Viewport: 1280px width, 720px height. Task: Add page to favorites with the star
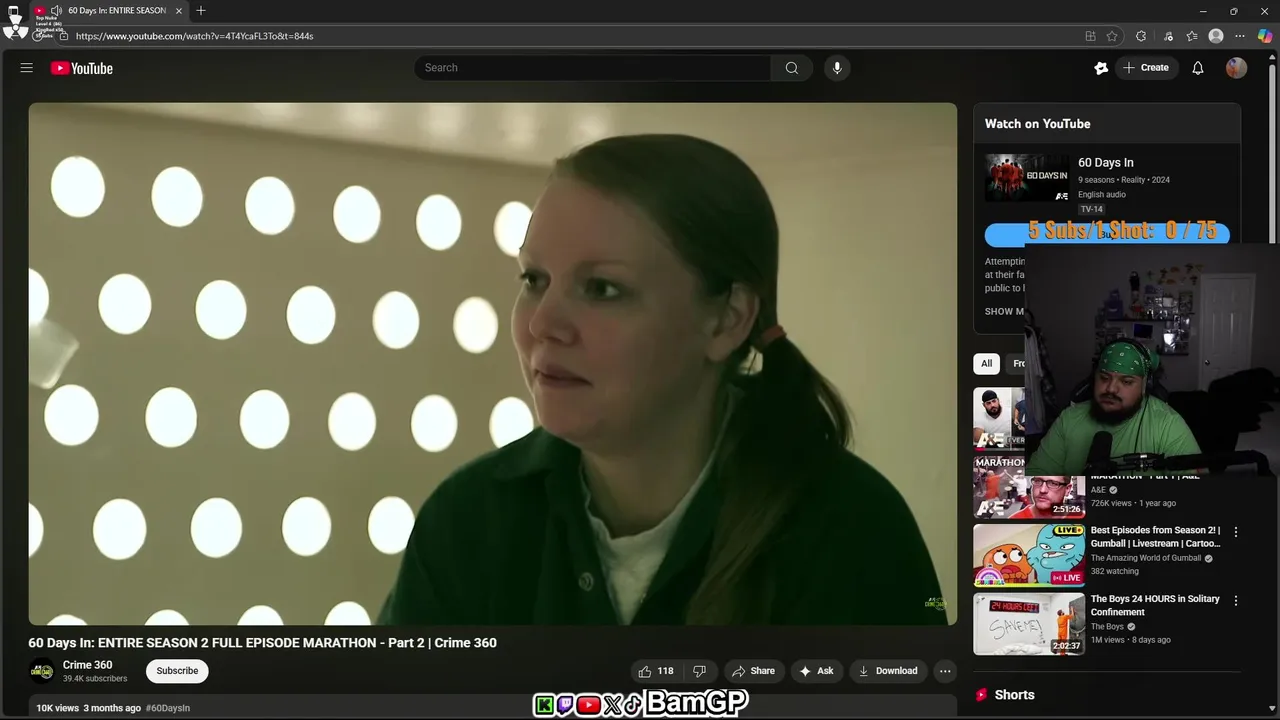tap(1112, 36)
